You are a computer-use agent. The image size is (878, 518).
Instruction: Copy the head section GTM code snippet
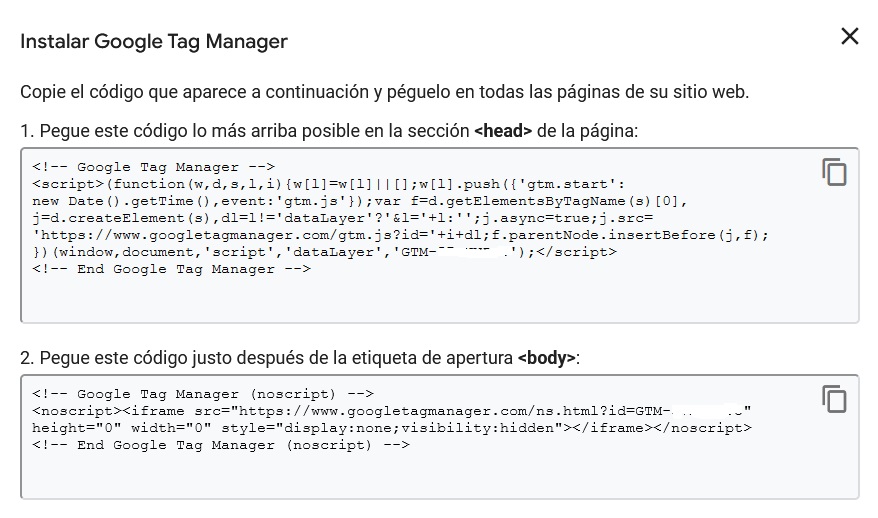click(x=834, y=171)
